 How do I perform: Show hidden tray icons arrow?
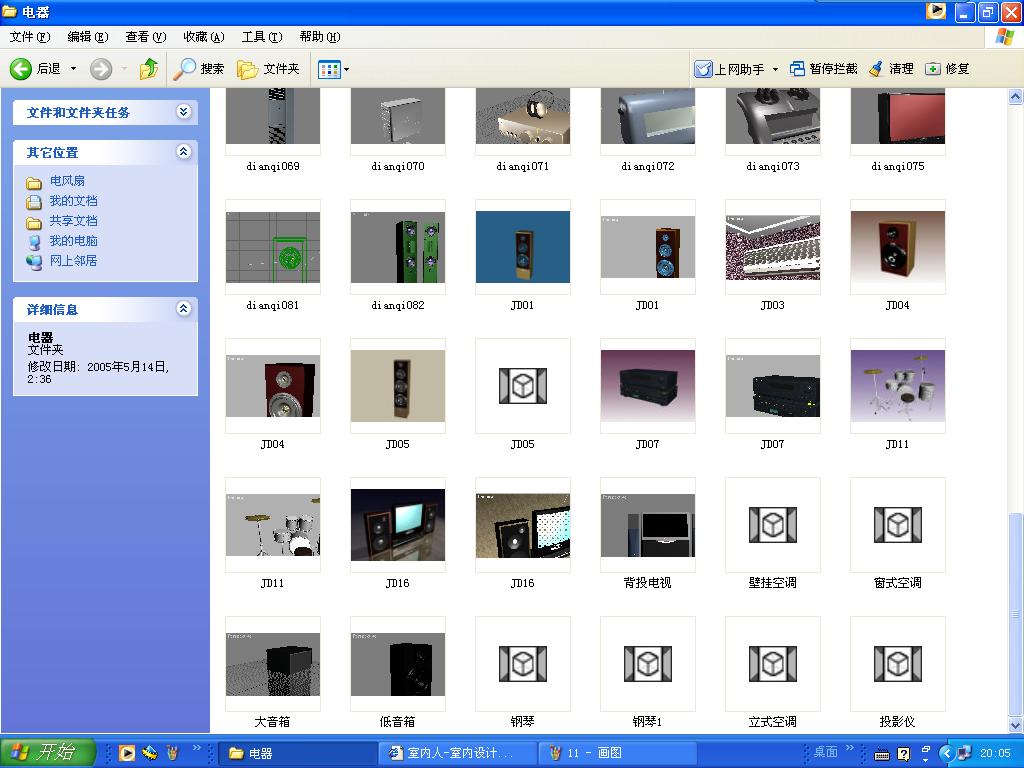[946, 753]
